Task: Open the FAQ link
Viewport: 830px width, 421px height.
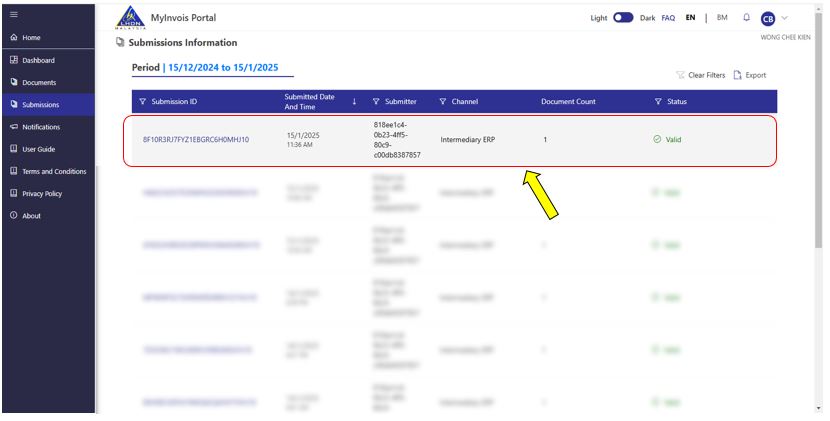Action: point(668,17)
